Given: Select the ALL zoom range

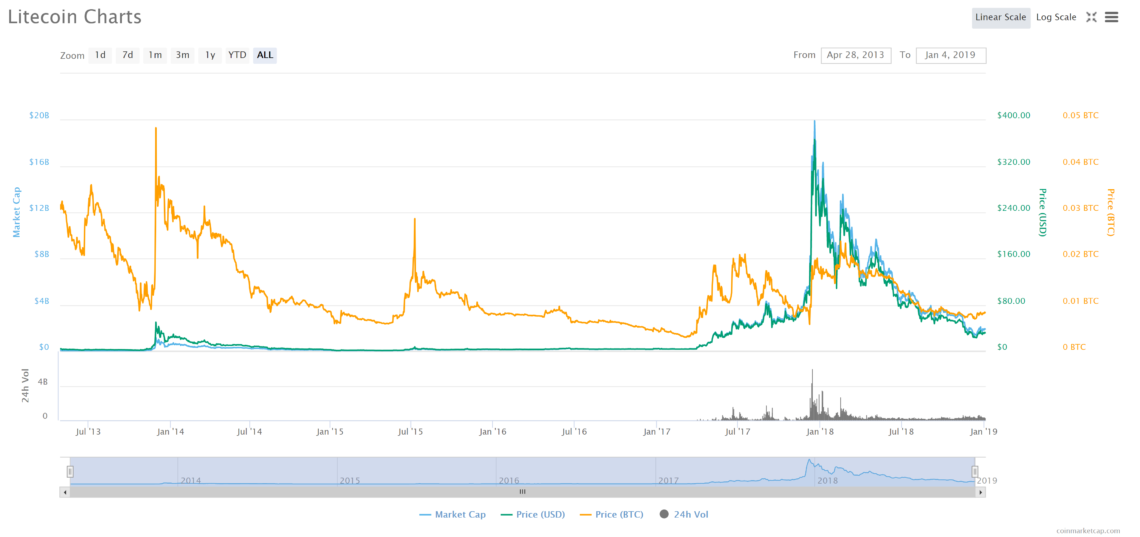Looking at the screenshot, I should click(265, 55).
